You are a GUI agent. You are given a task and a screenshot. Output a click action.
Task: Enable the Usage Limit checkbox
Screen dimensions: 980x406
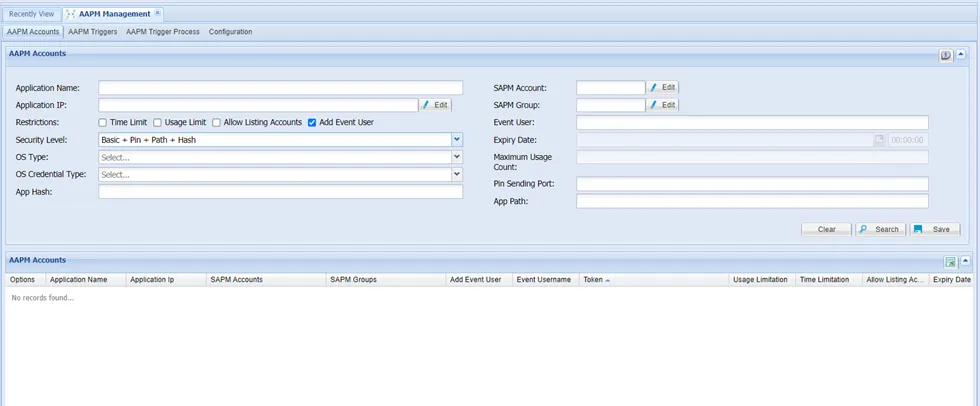[158, 122]
